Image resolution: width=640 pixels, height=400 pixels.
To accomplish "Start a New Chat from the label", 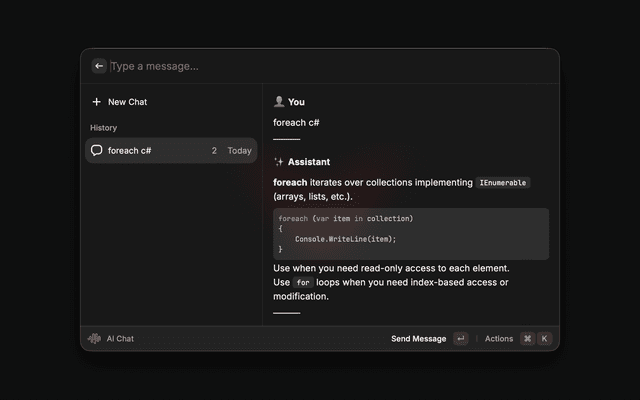I will click(x=128, y=102).
